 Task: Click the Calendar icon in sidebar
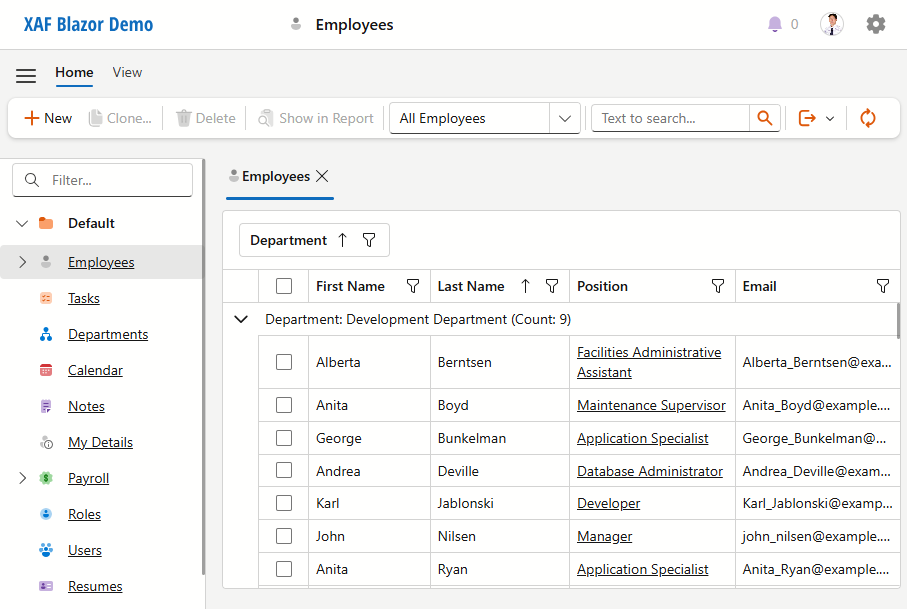pos(46,370)
